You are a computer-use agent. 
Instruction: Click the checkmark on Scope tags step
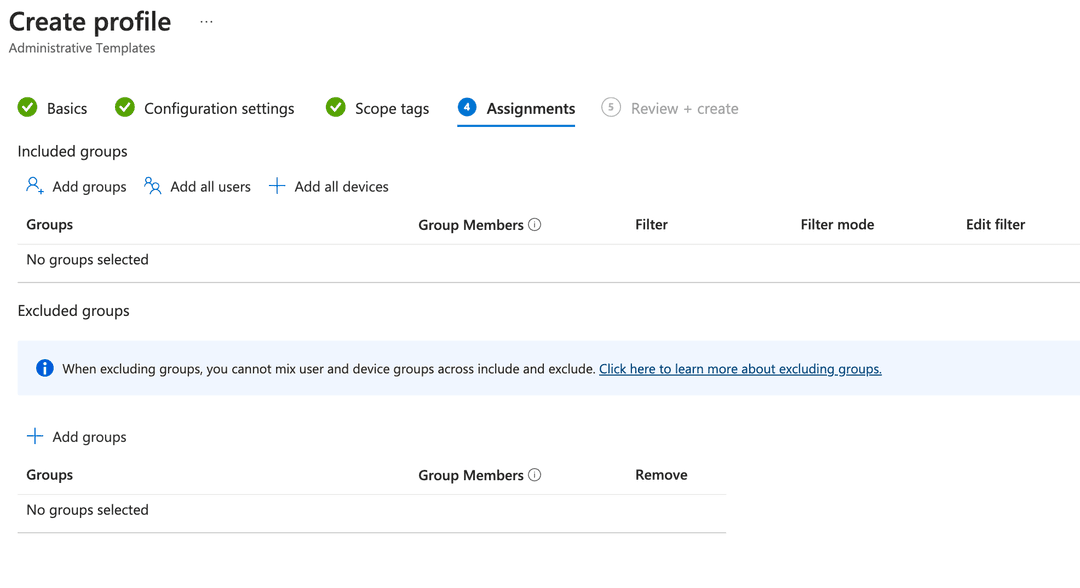[336, 107]
